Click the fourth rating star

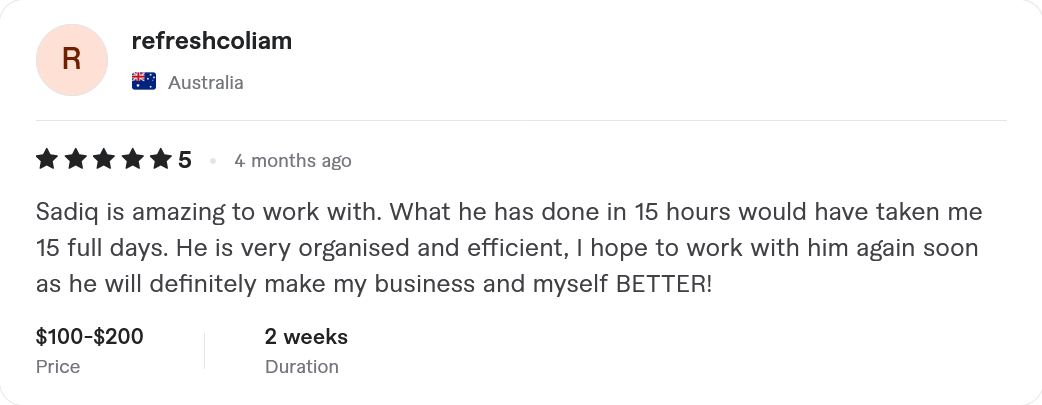pos(132,160)
